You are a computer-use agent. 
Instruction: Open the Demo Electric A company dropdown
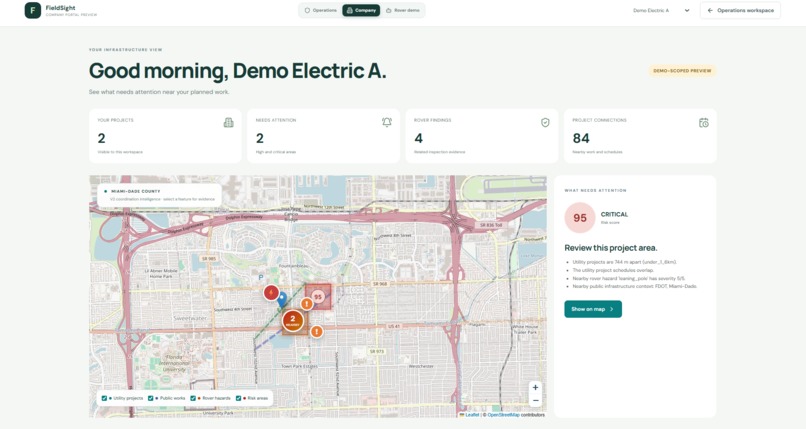(661, 10)
